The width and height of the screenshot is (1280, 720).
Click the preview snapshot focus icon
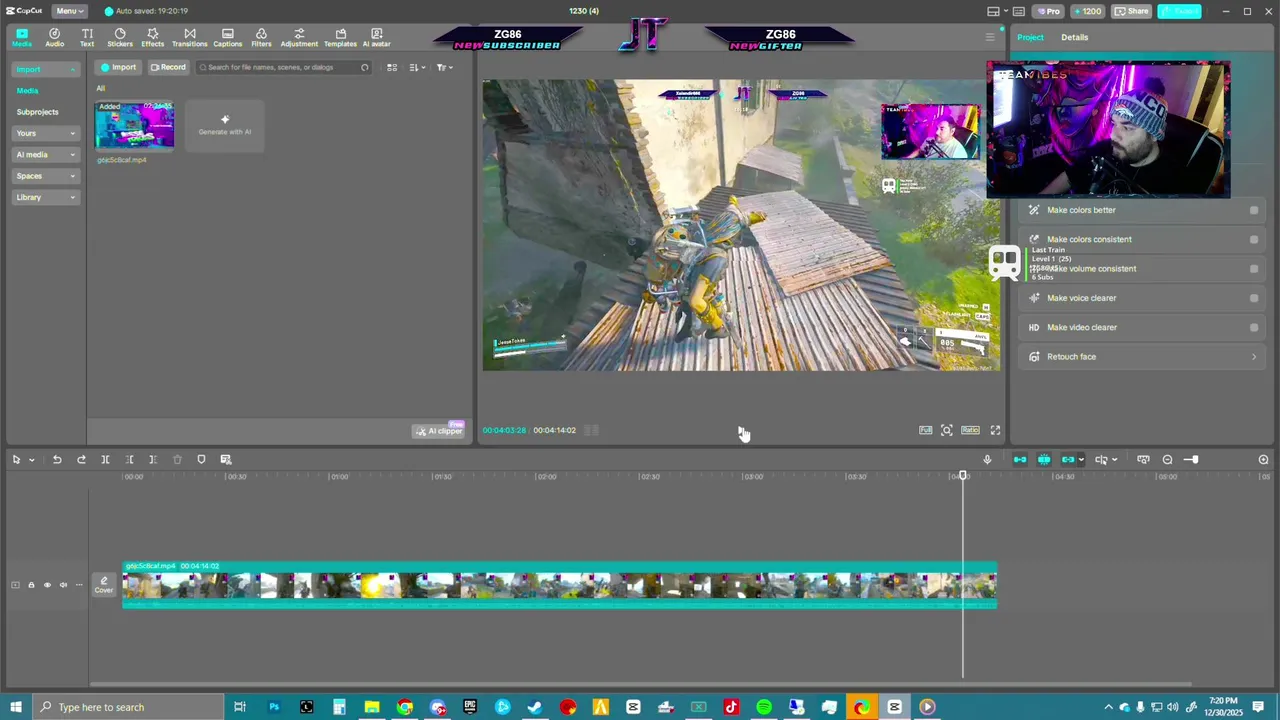tap(946, 430)
